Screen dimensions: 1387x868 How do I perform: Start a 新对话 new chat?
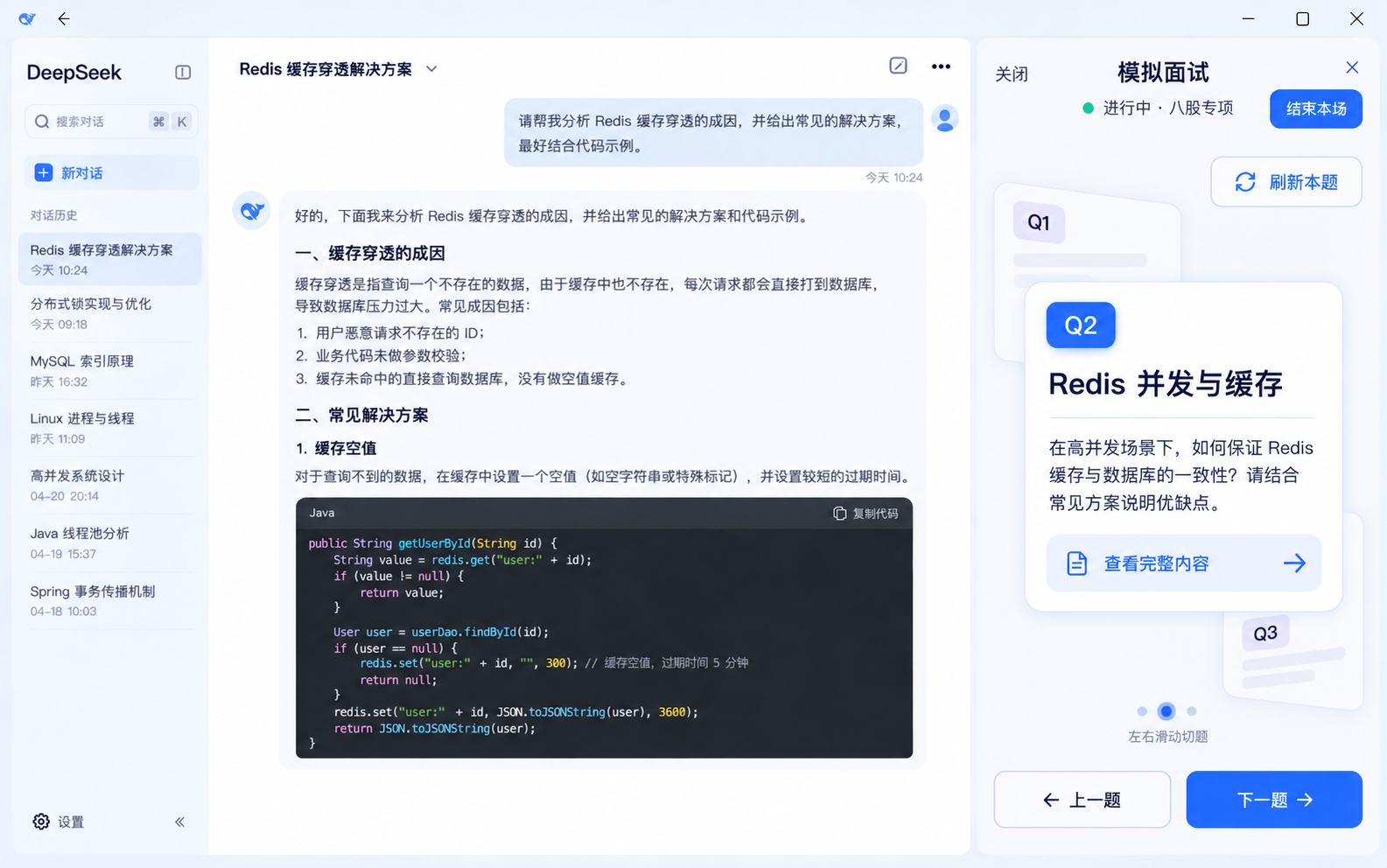111,172
